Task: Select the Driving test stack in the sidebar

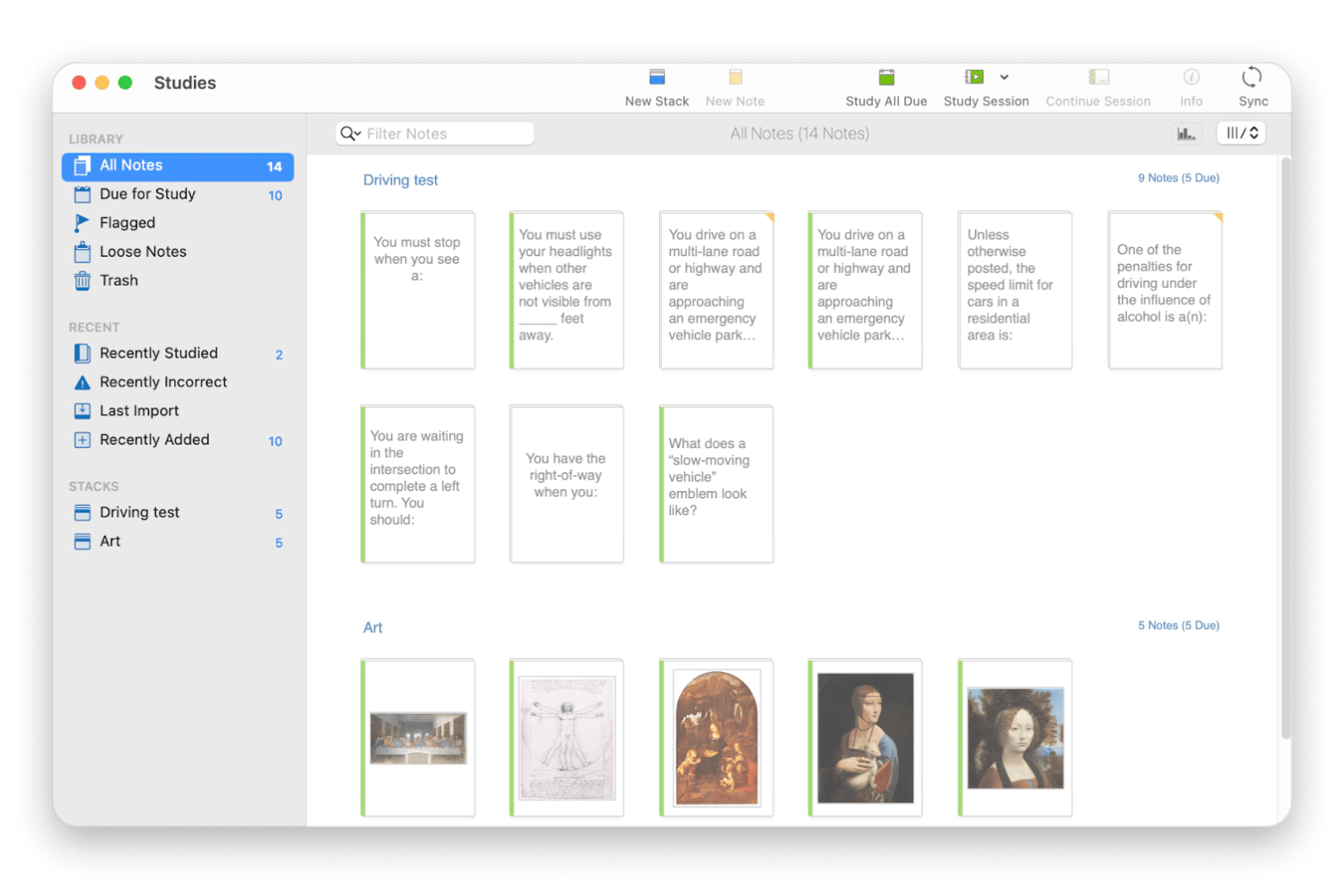Action: [x=140, y=512]
